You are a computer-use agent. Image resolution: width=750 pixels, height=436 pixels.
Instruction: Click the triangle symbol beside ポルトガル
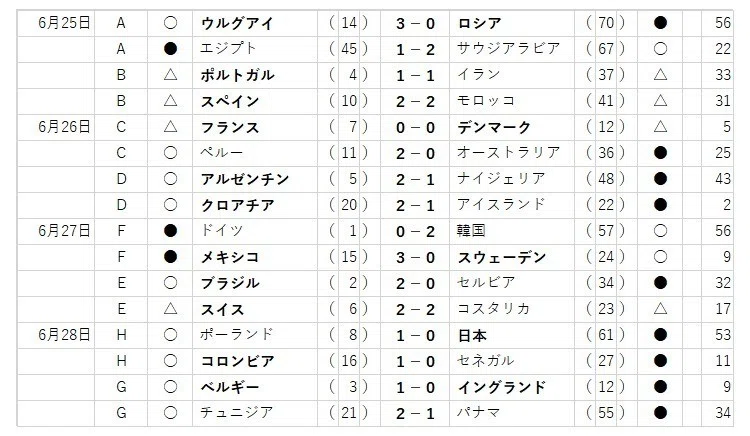pos(170,75)
